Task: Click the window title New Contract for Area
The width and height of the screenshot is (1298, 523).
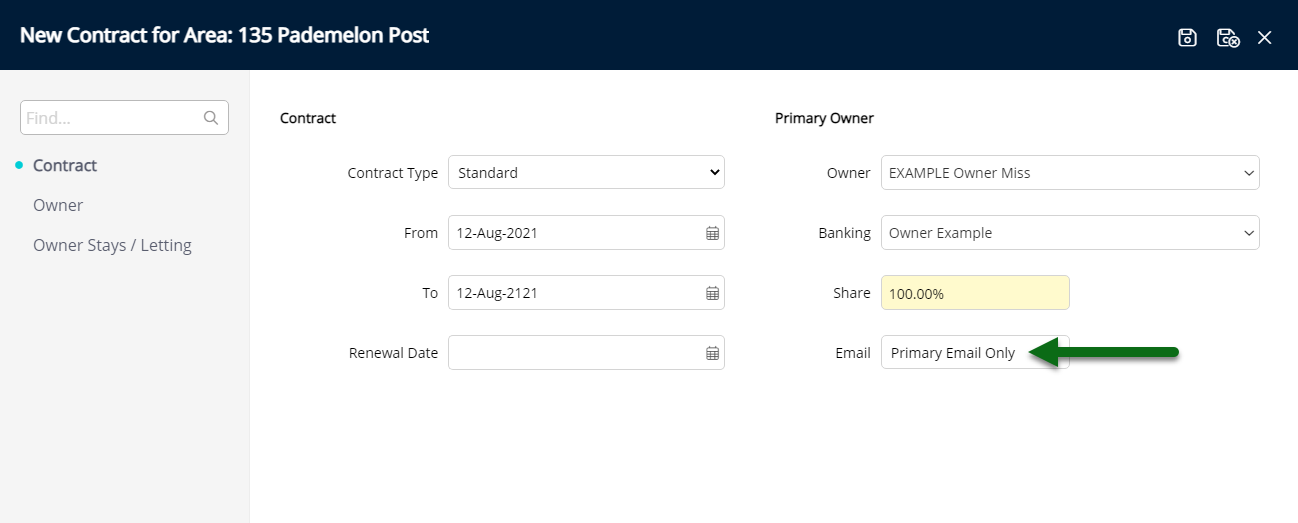Action: (x=225, y=36)
